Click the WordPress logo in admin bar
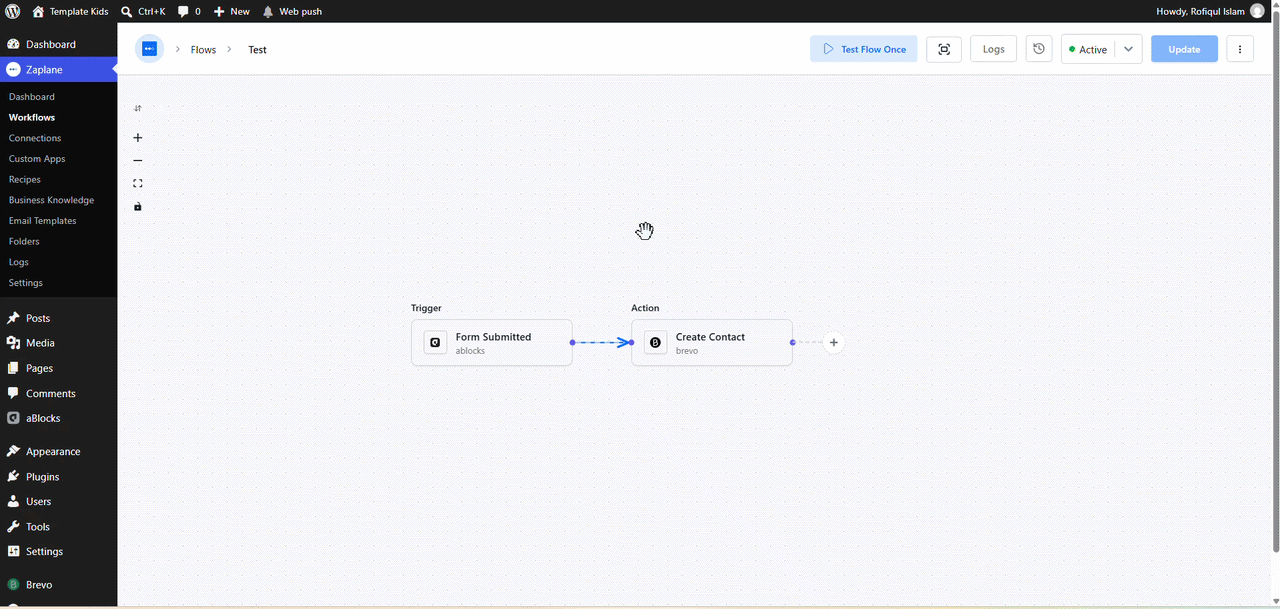Screen dimensions: 1280x609 (x=12, y=11)
